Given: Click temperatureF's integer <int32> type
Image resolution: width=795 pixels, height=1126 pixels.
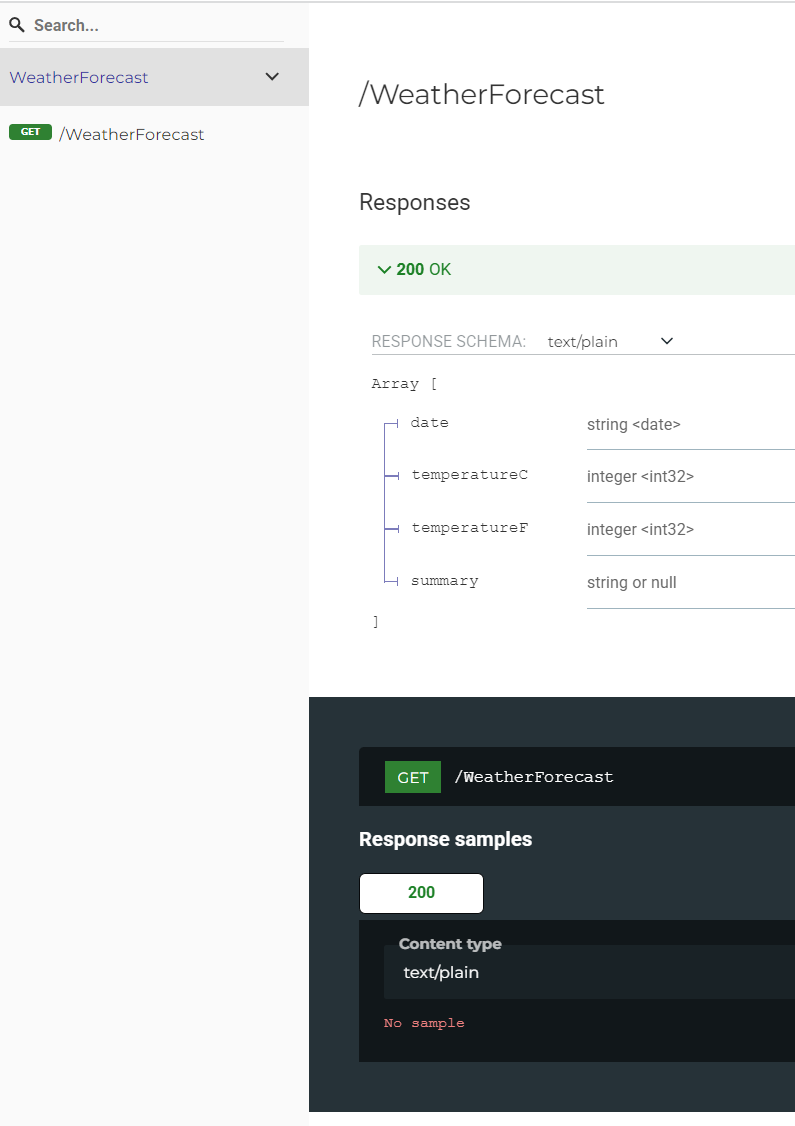Looking at the screenshot, I should [x=641, y=530].
